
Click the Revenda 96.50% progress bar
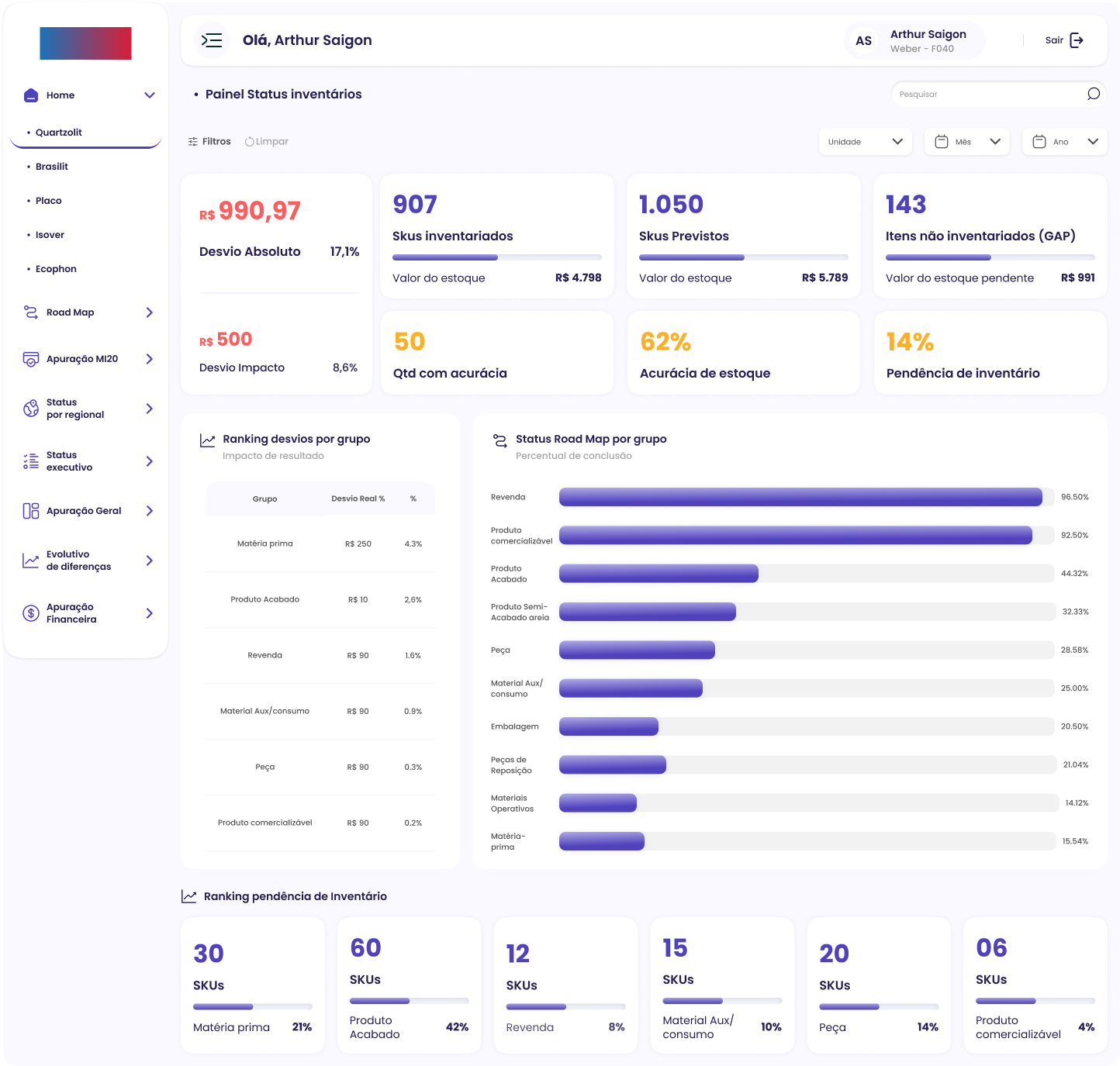[x=807, y=497]
